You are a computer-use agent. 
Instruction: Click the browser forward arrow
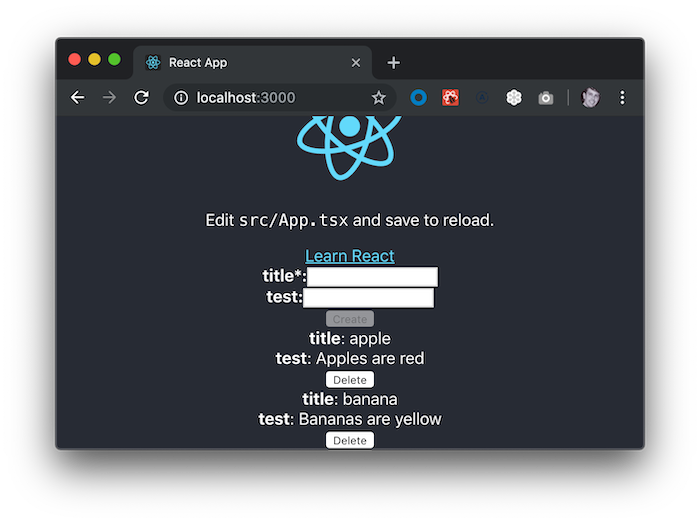point(109,97)
